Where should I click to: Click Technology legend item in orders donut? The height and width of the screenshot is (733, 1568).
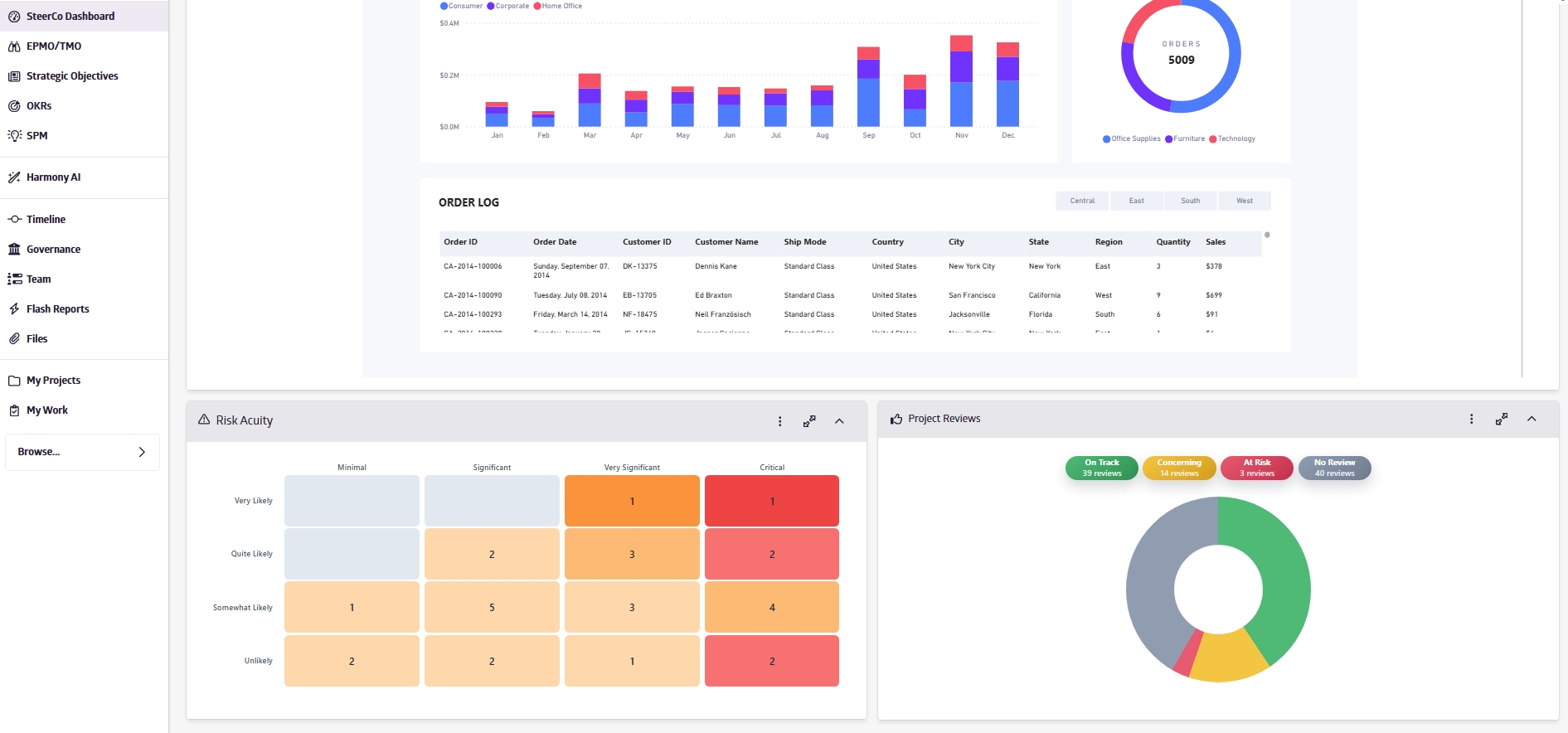coord(1232,139)
